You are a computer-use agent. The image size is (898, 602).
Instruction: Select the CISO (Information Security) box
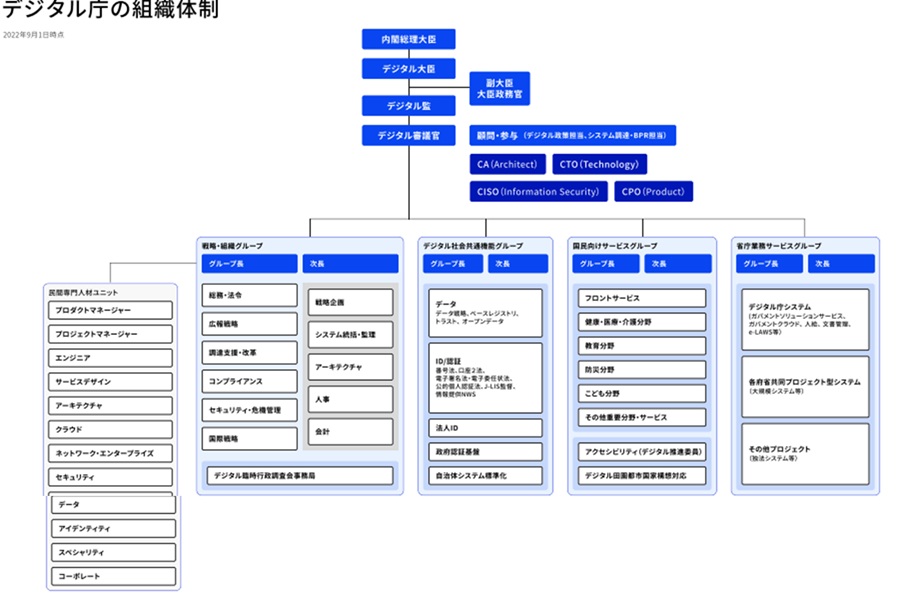click(538, 191)
